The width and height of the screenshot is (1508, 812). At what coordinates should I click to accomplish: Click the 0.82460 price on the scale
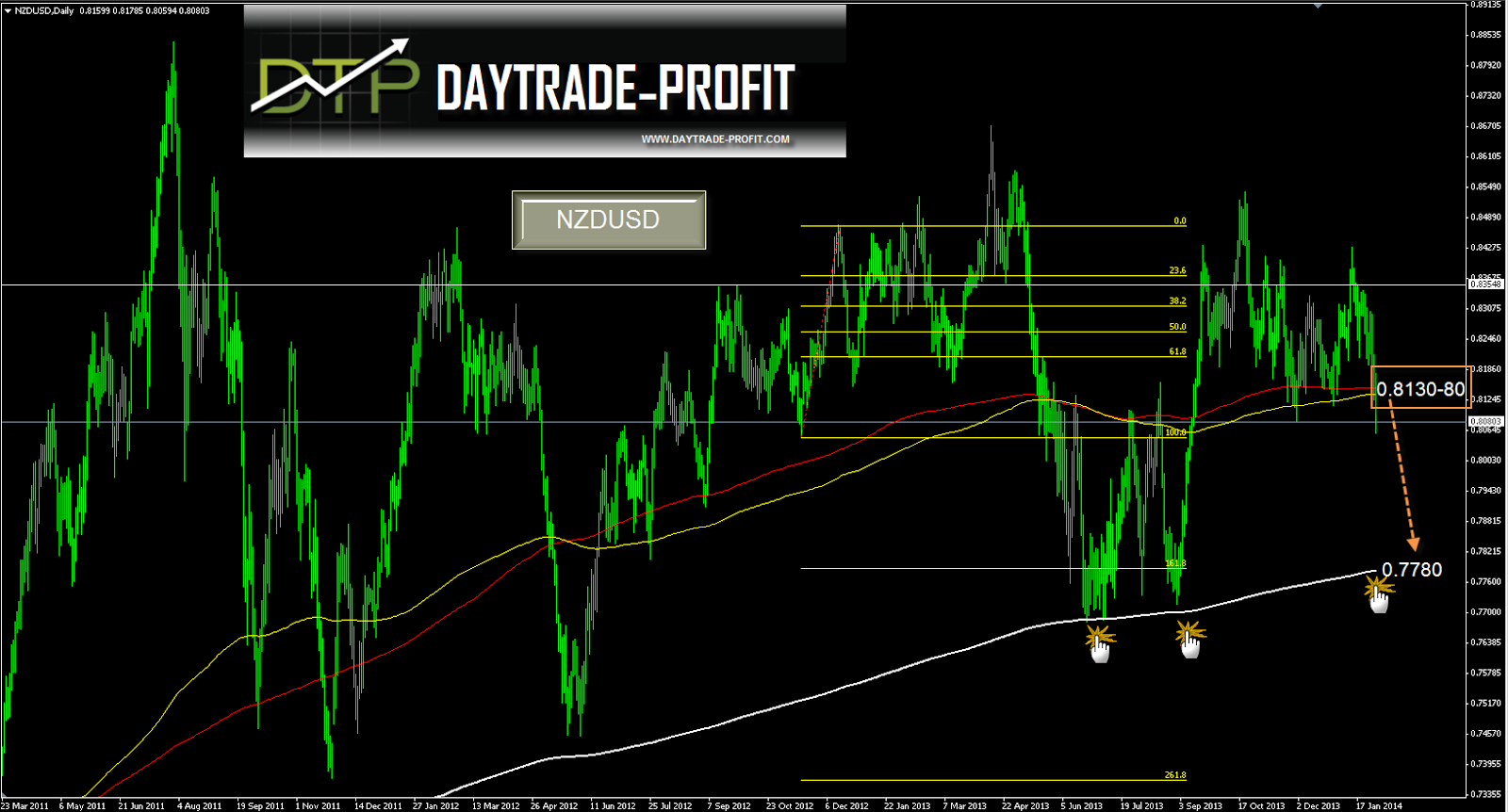pos(1486,338)
